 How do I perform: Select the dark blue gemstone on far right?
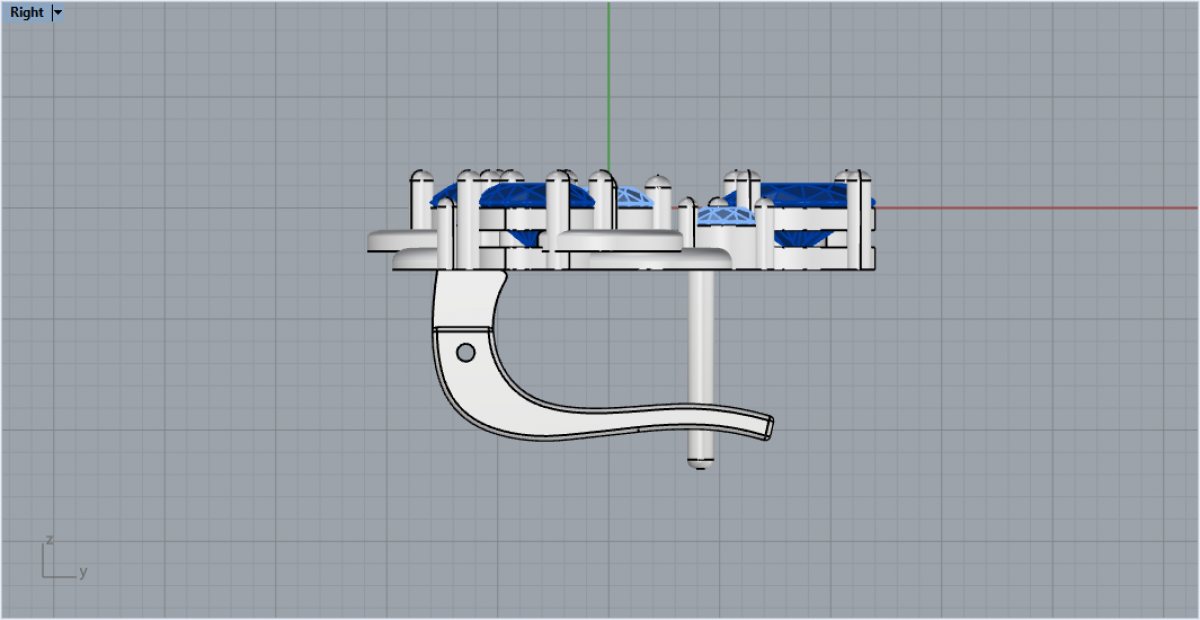(800, 193)
